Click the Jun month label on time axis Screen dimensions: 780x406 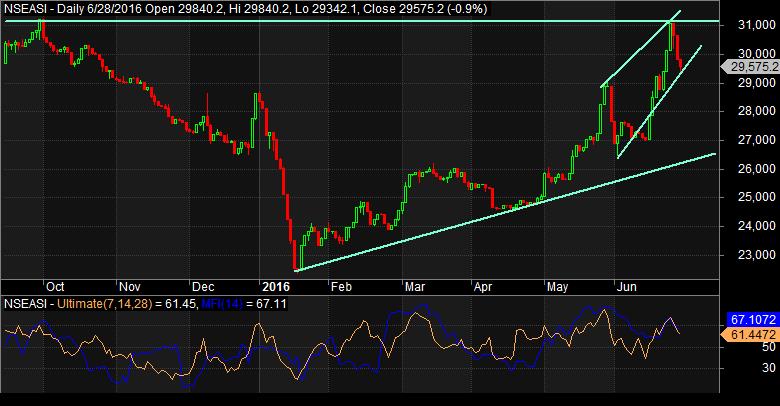click(x=627, y=287)
